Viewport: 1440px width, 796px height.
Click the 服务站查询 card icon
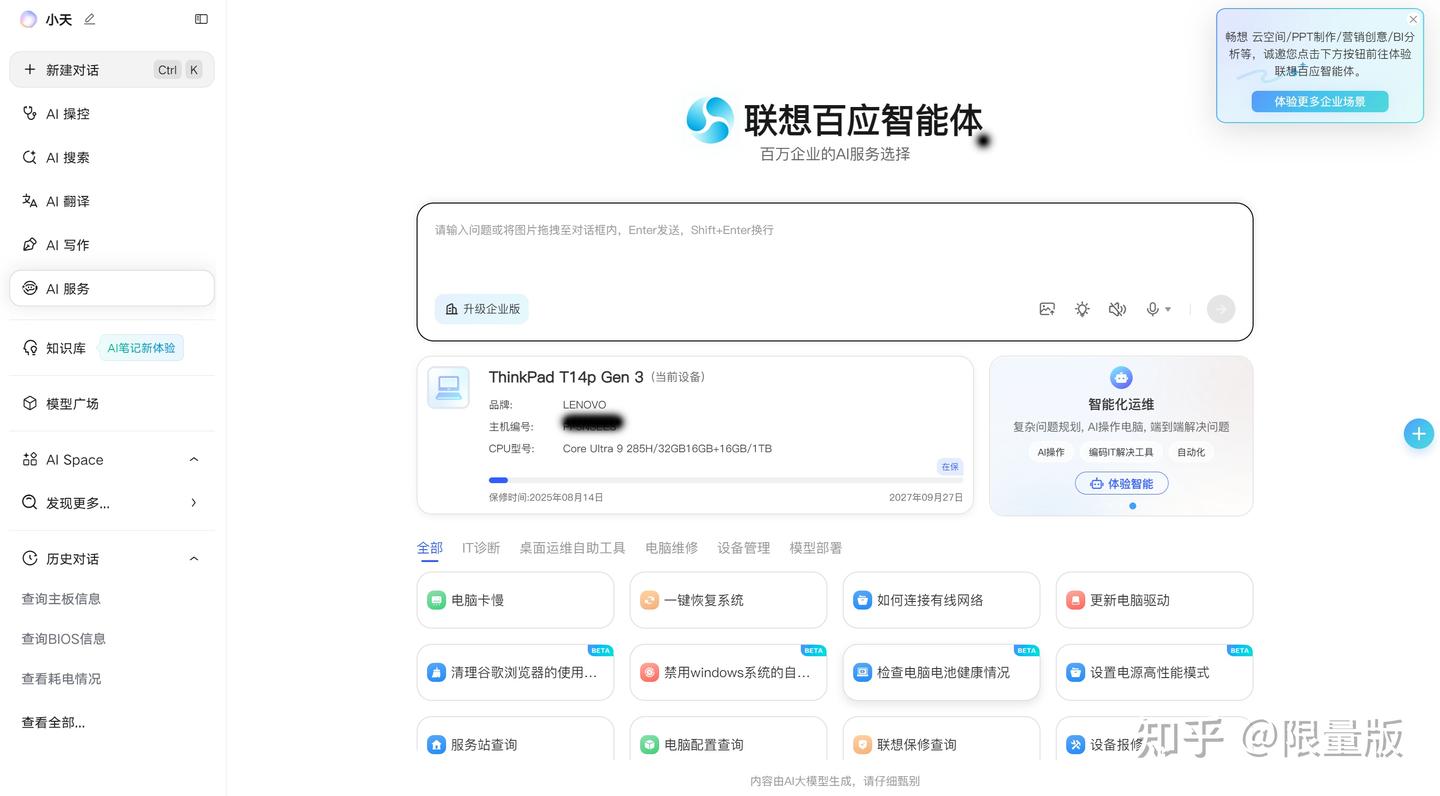coord(436,745)
